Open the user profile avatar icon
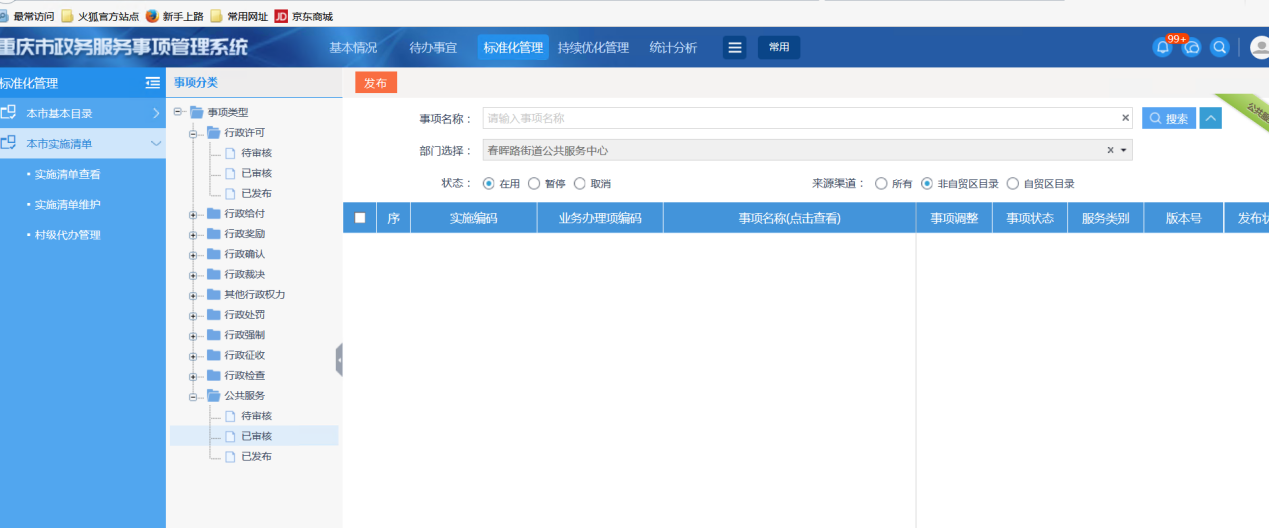The width and height of the screenshot is (1269, 528). tap(1259, 48)
